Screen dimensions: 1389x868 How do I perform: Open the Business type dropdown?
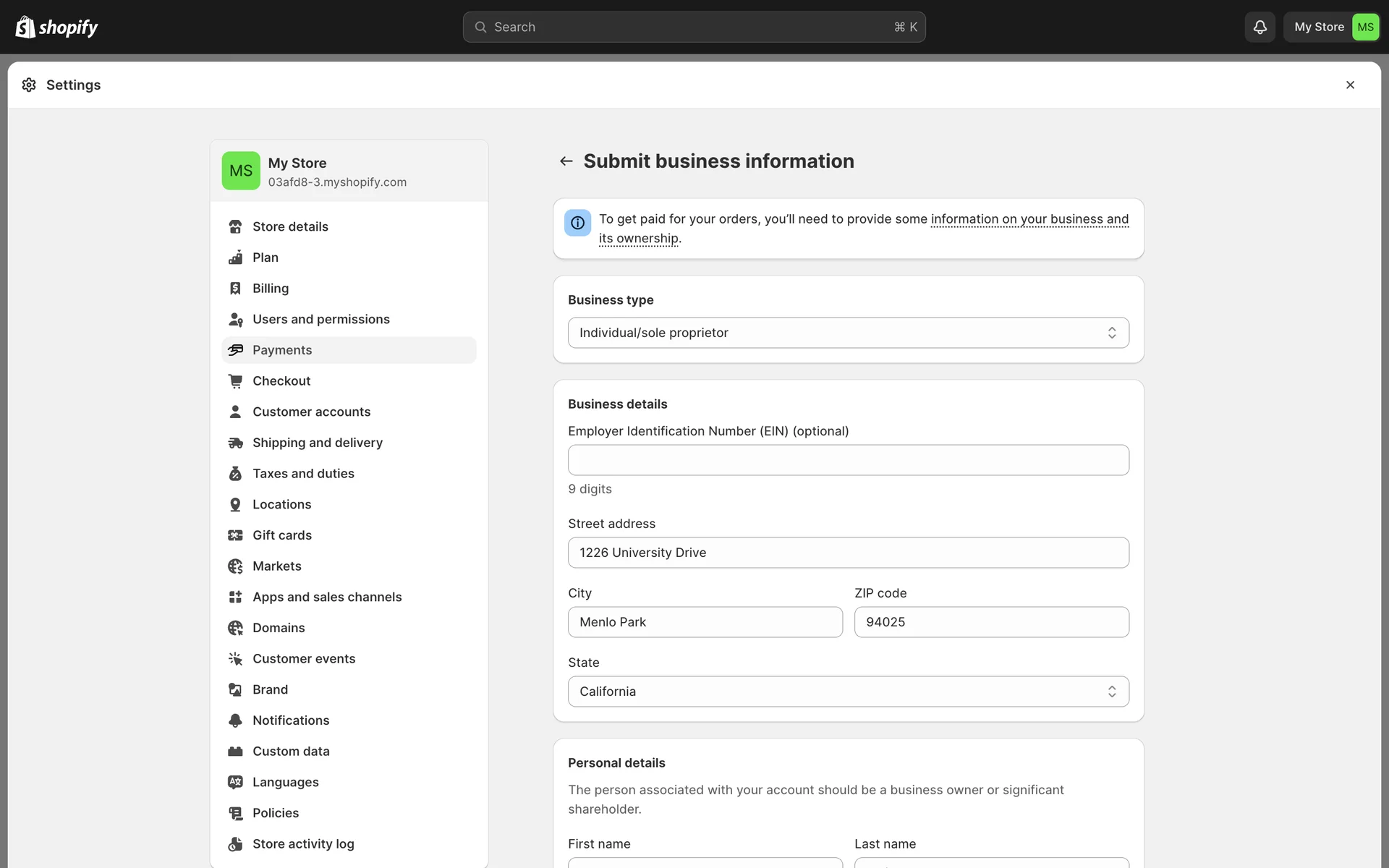[x=848, y=333]
